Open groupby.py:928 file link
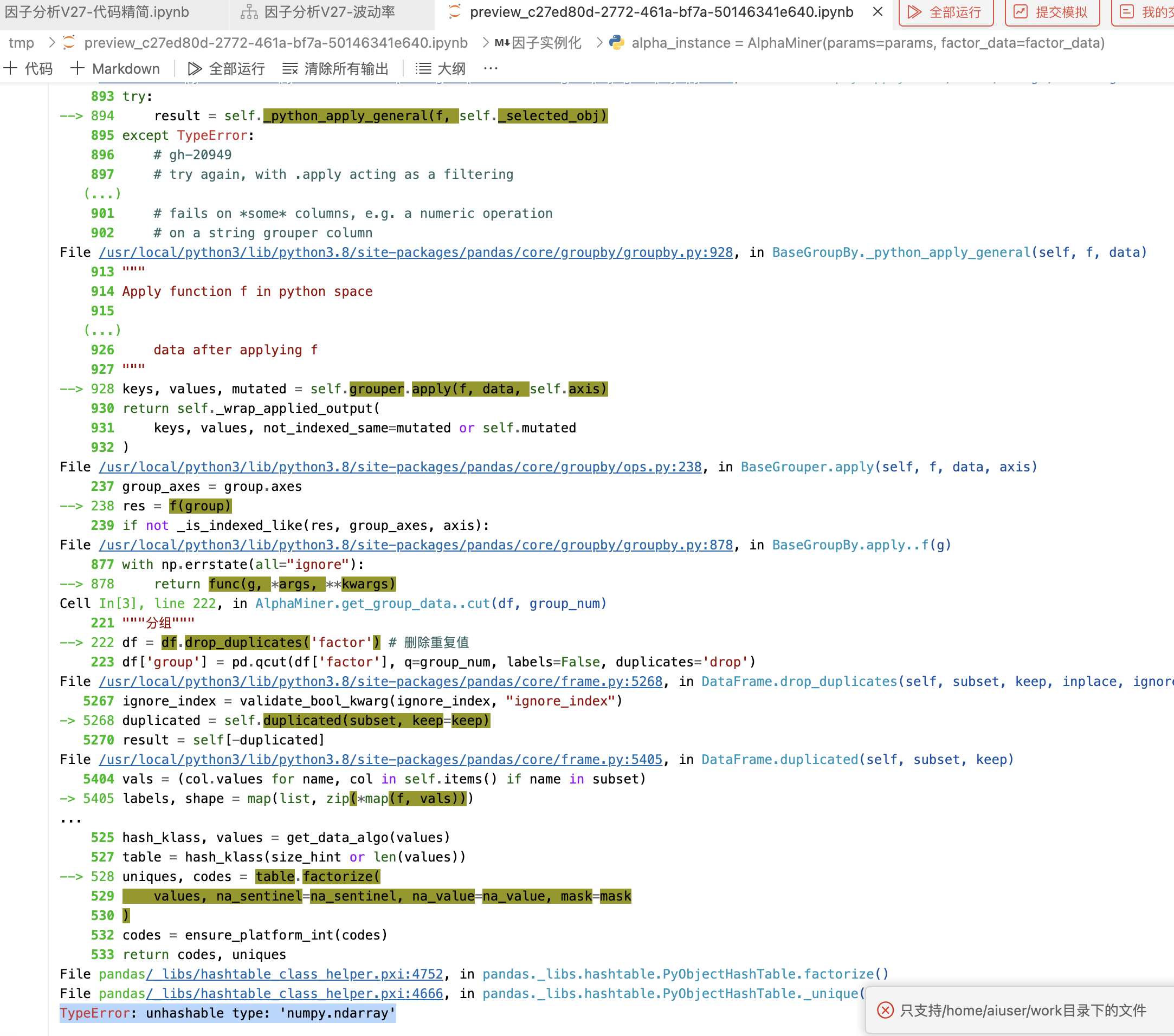This screenshot has height=1036, width=1174. pos(416,252)
